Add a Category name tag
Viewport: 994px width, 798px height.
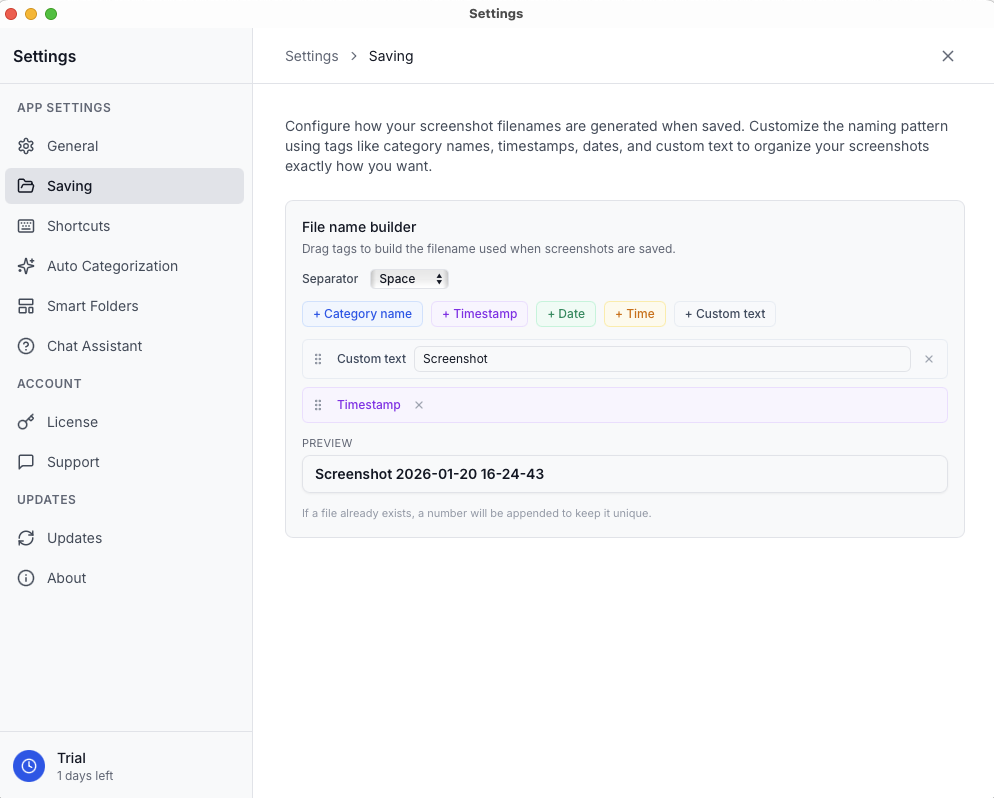(x=362, y=314)
